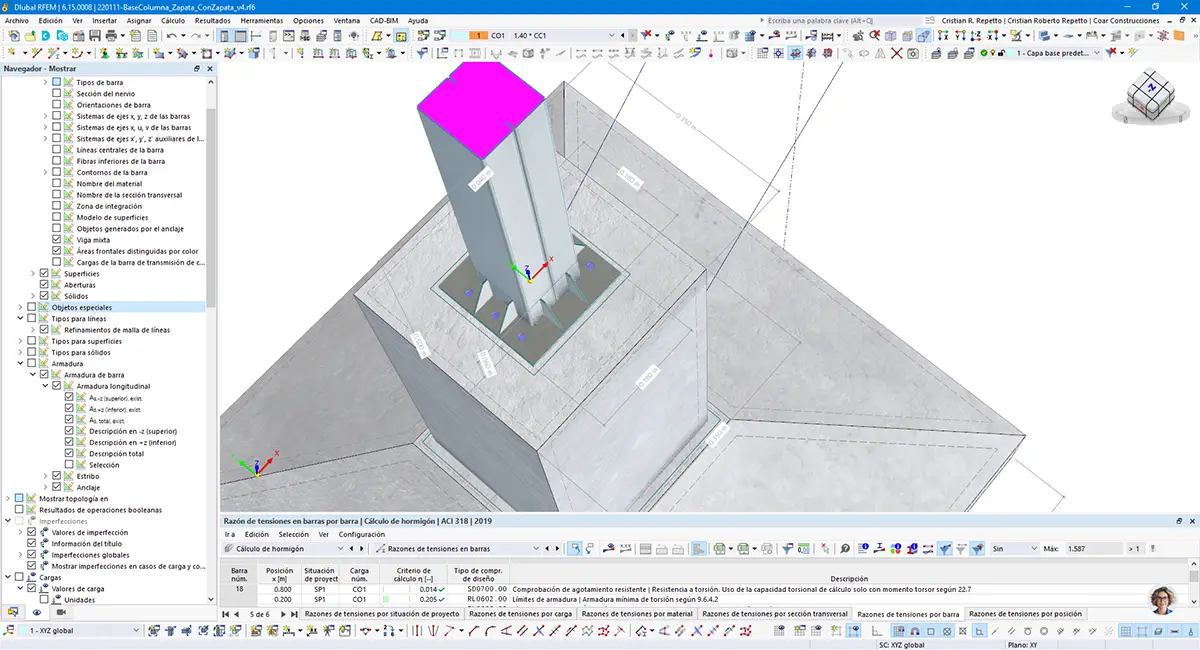The image size is (1200, 650).
Task: Switch to Razones de tensiones por carga tab
Action: coord(520,613)
